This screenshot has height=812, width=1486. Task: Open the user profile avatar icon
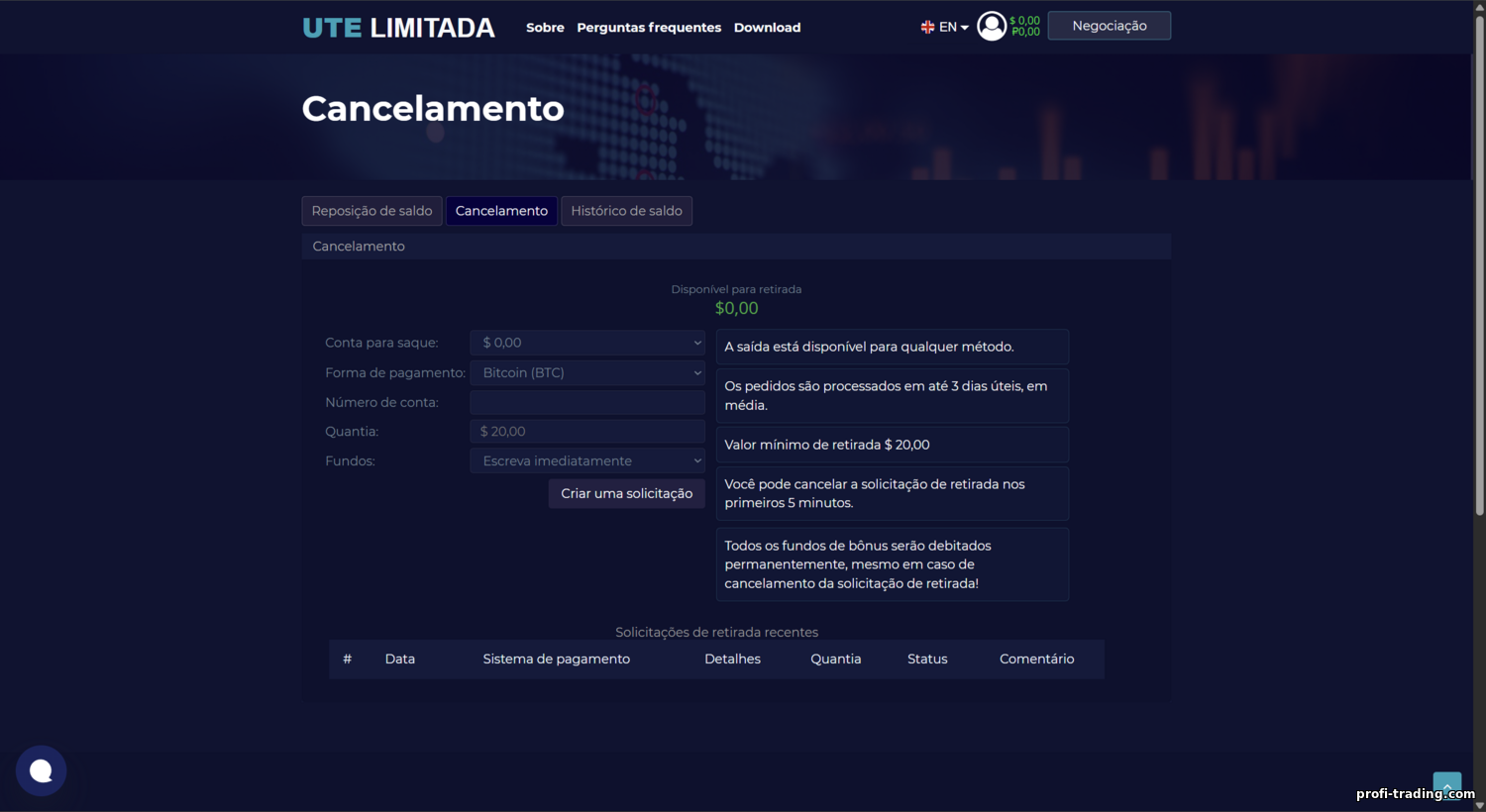coord(991,26)
